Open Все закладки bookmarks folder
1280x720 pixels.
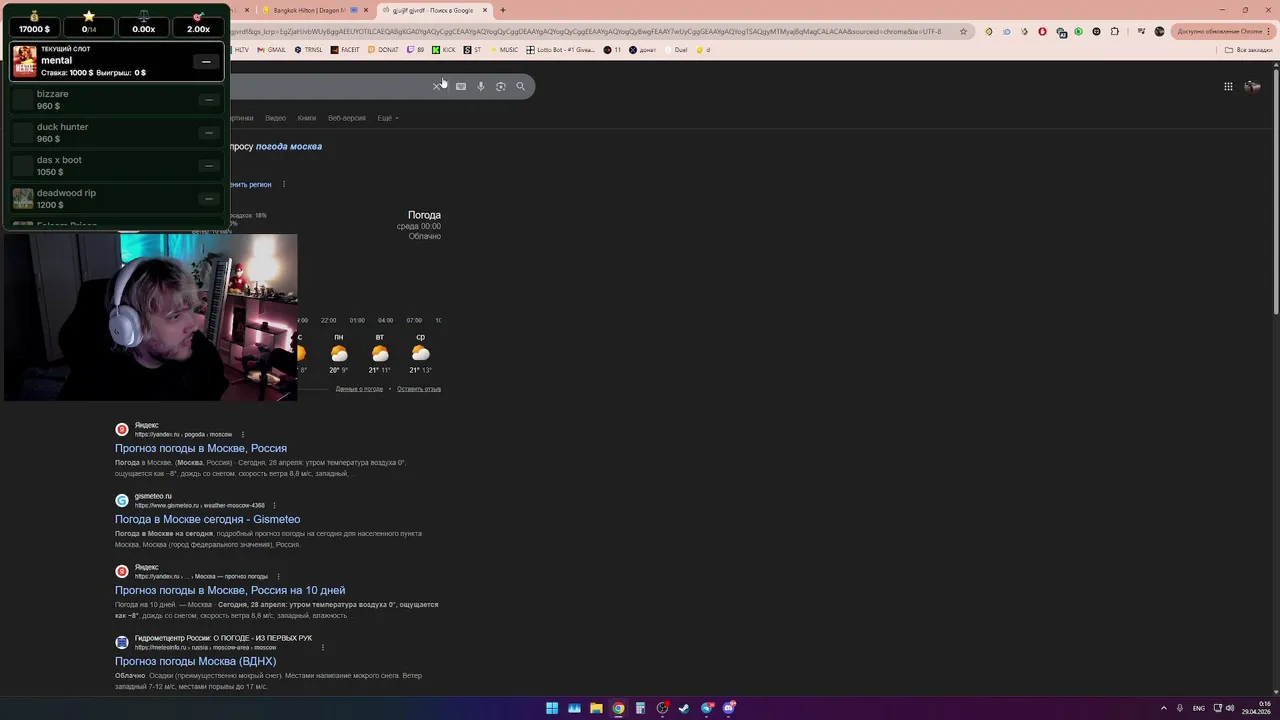coord(1250,49)
